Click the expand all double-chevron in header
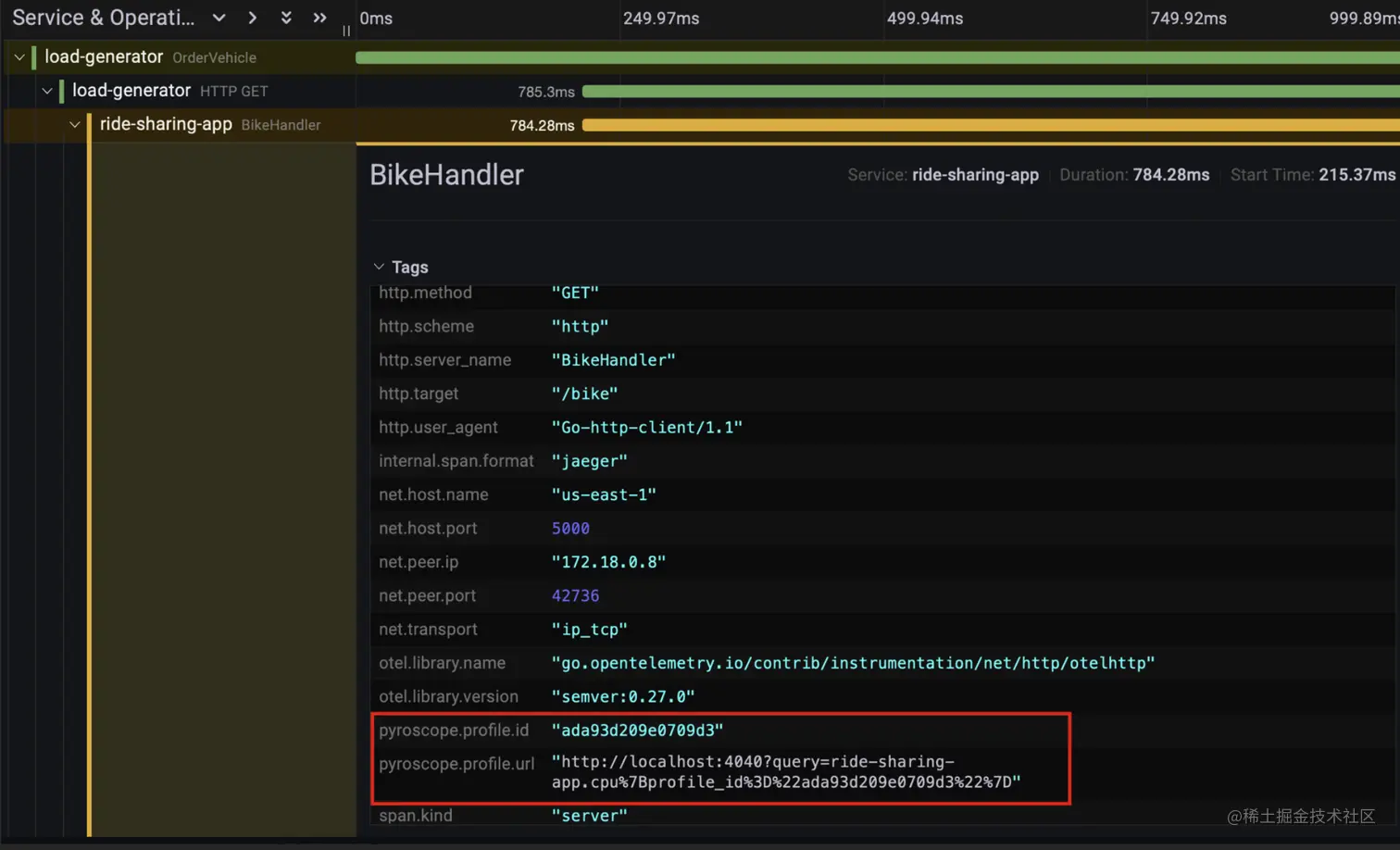The image size is (1400, 850). pos(286,18)
